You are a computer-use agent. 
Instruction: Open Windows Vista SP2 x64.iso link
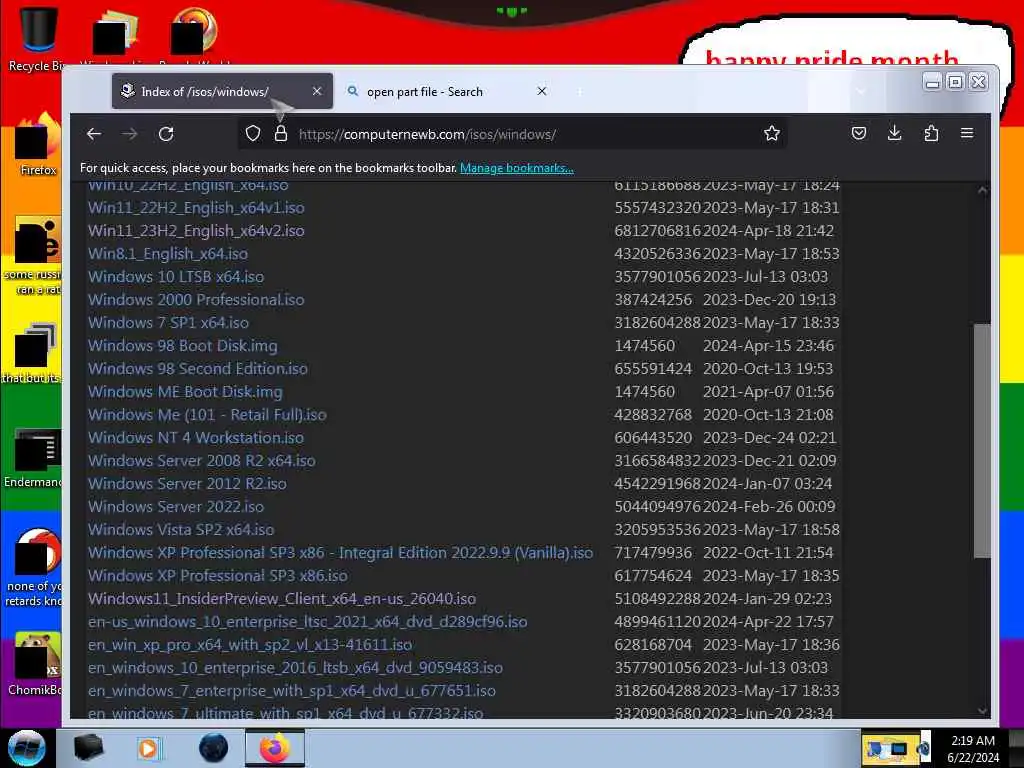point(181,530)
